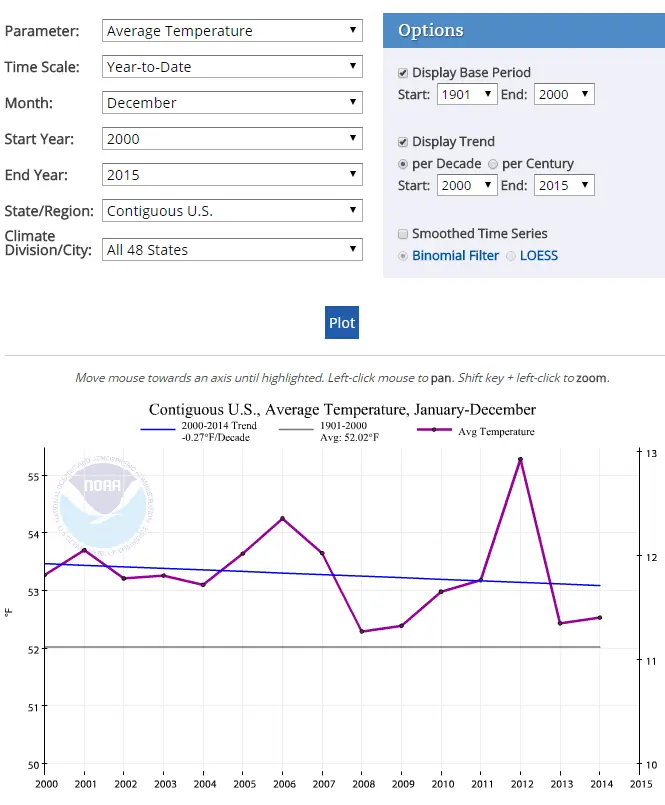The image size is (665, 805).
Task: Open the Parameter dropdown
Action: tap(232, 31)
